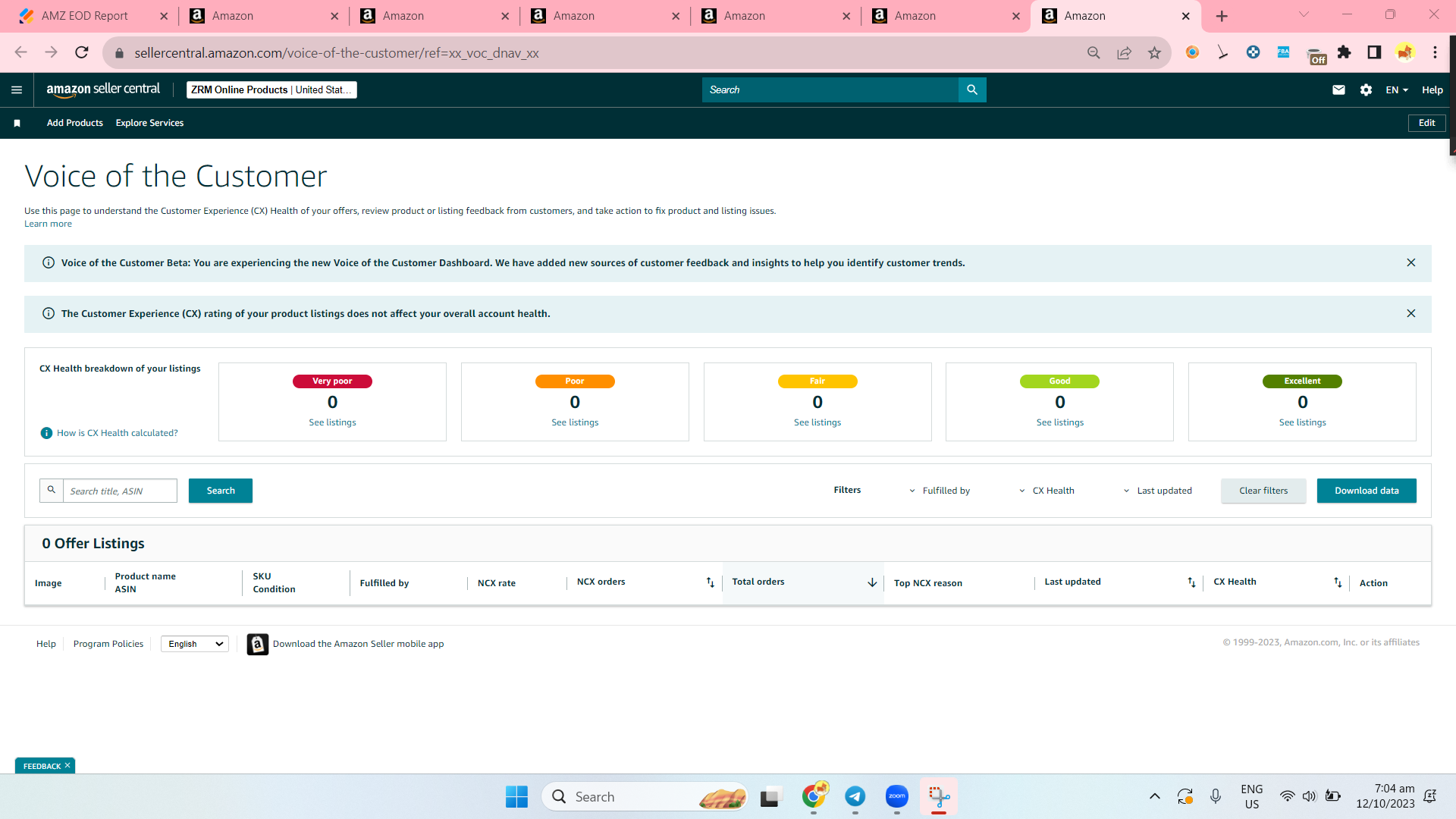Open the Settings gear icon
The image size is (1456, 819).
(1366, 89)
